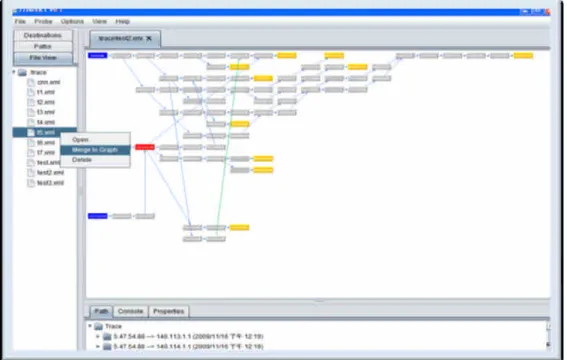Click the t7.xml file icon
The width and height of the screenshot is (567, 360).
coord(31,153)
